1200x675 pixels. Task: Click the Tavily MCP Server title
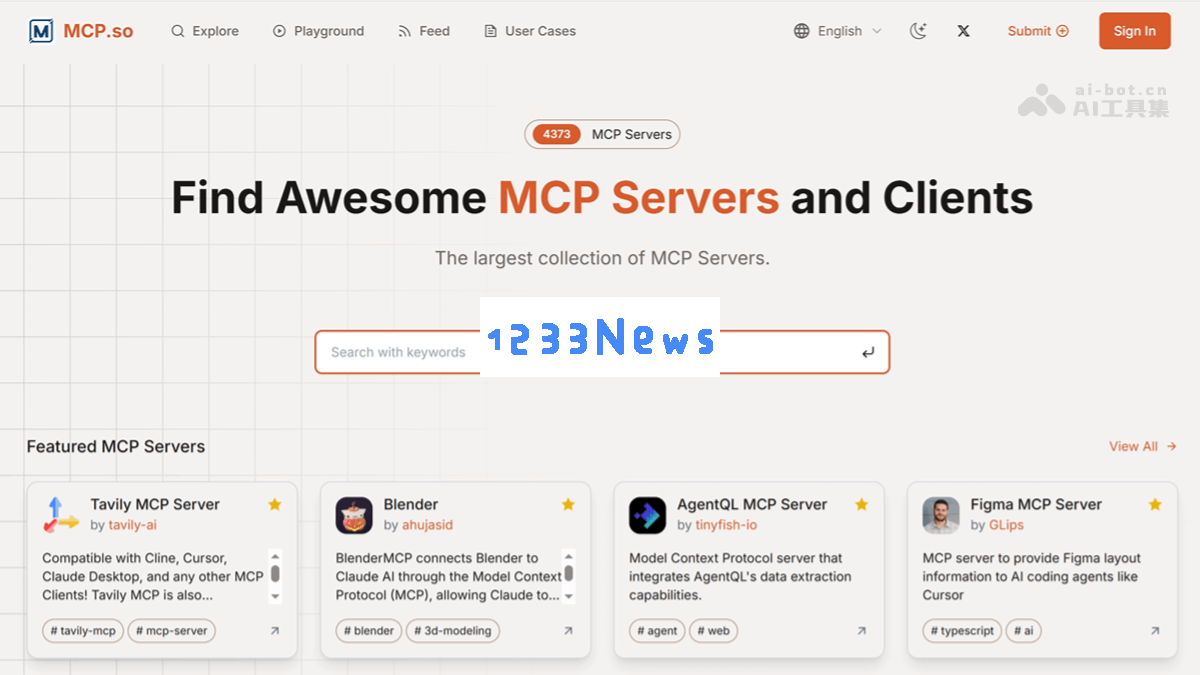pos(155,504)
